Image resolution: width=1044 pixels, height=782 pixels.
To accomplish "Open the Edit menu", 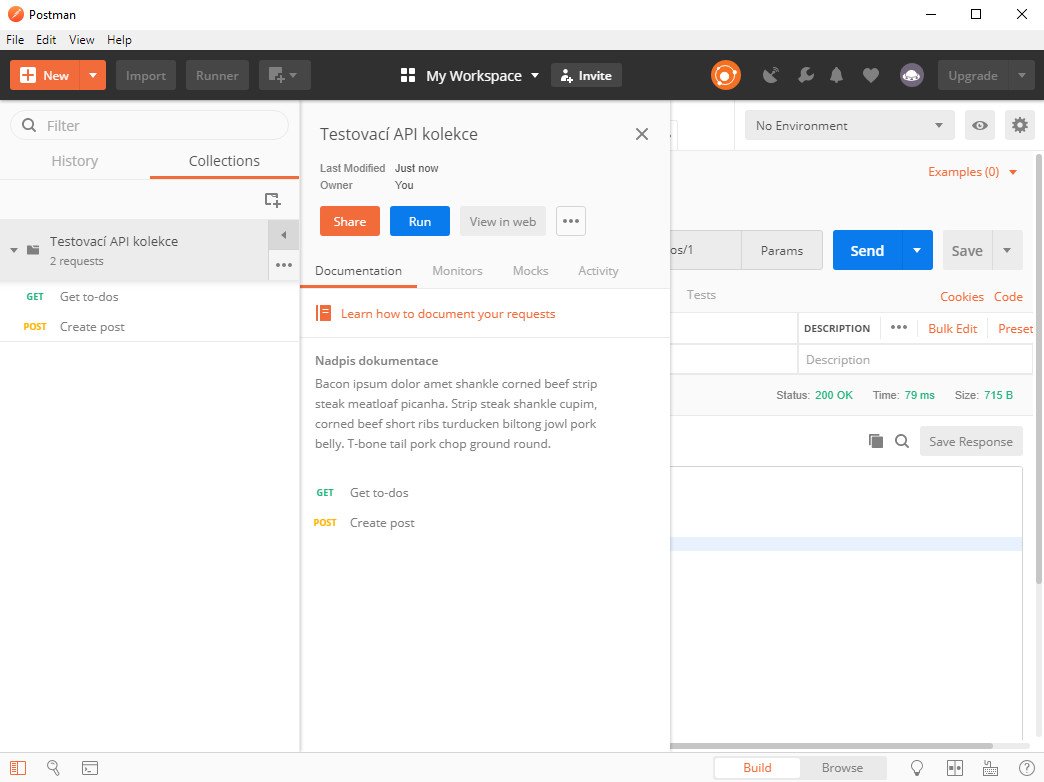I will (46, 39).
